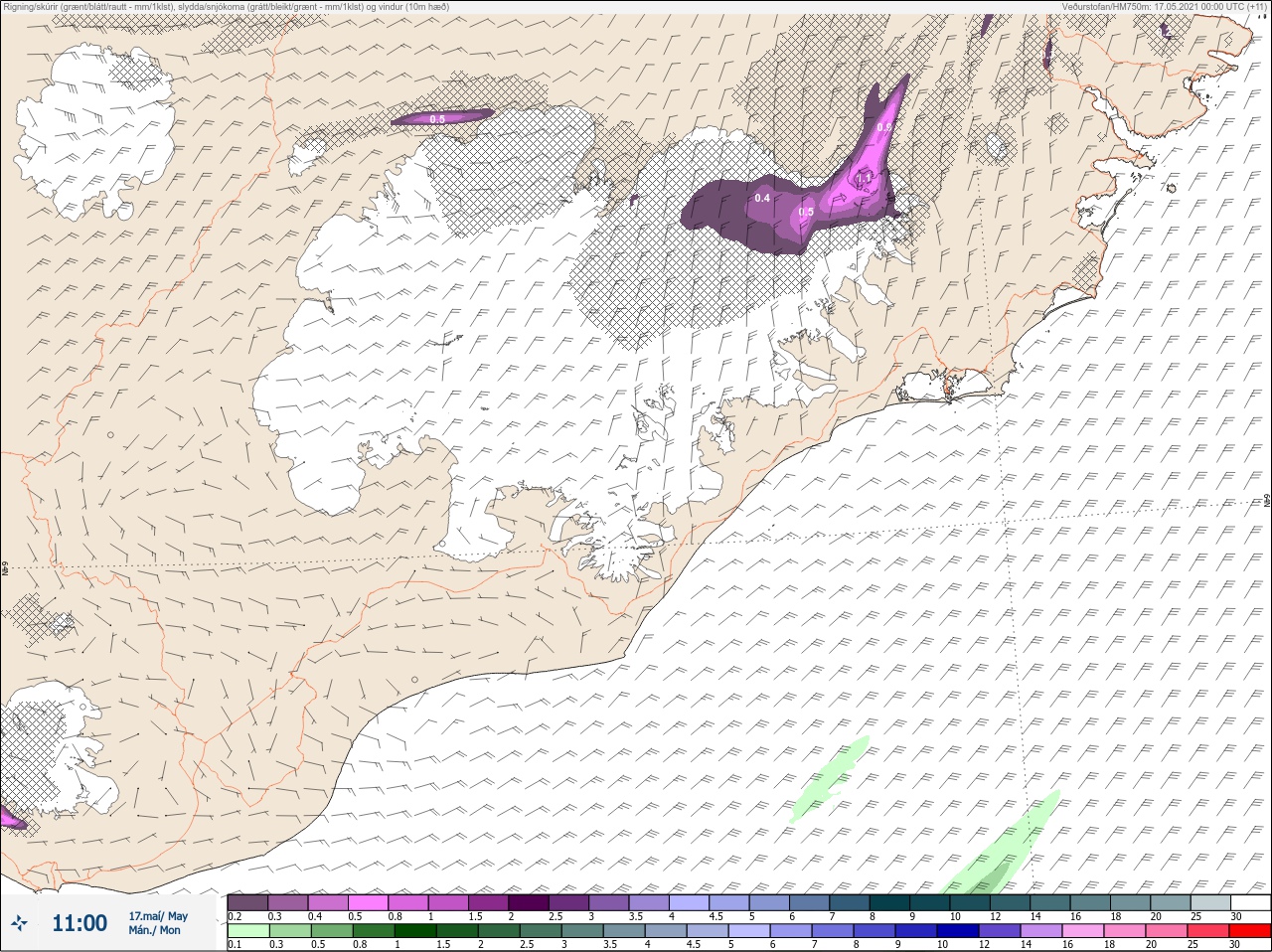This screenshot has height=952, width=1272.
Task: Pick bright red 30 swatch in lower legend
Action: (1250, 932)
